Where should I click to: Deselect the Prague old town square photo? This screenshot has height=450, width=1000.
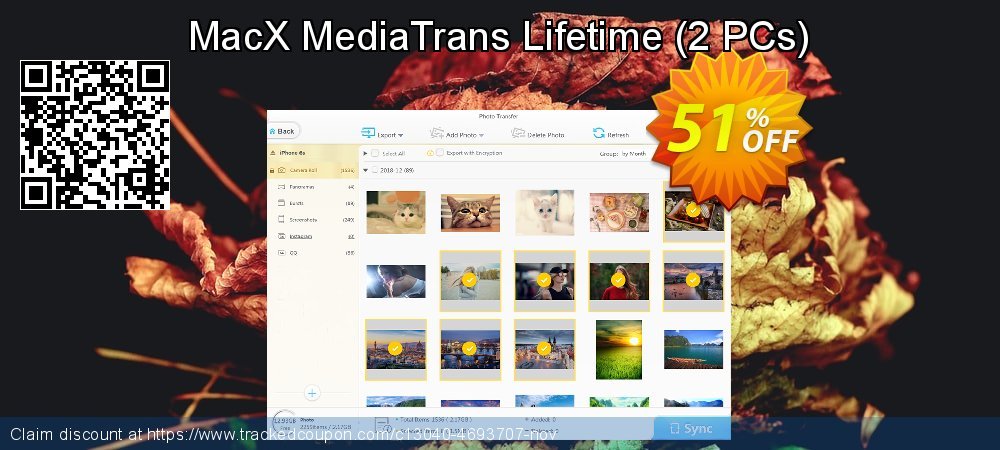point(544,349)
